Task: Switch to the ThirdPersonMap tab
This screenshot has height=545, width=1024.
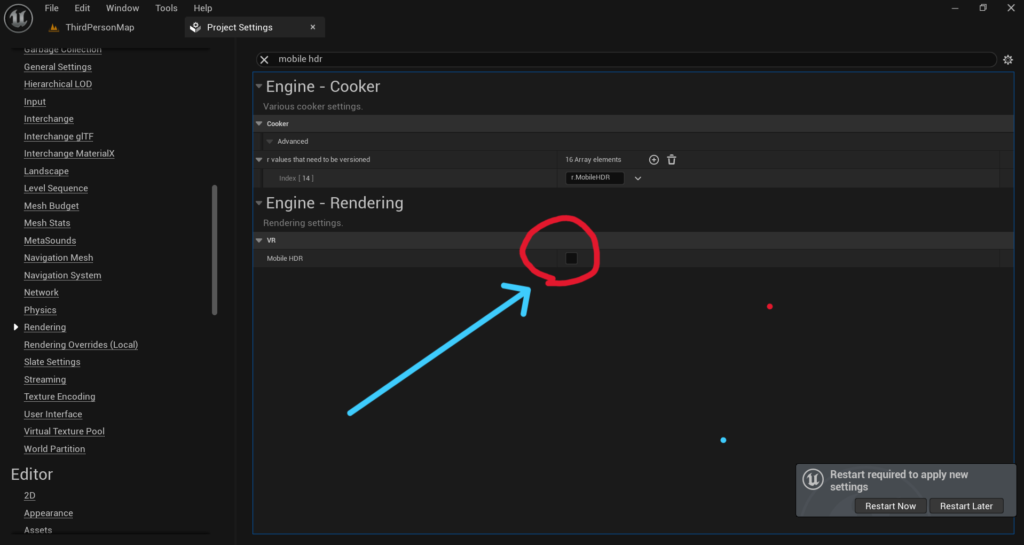Action: coord(100,27)
